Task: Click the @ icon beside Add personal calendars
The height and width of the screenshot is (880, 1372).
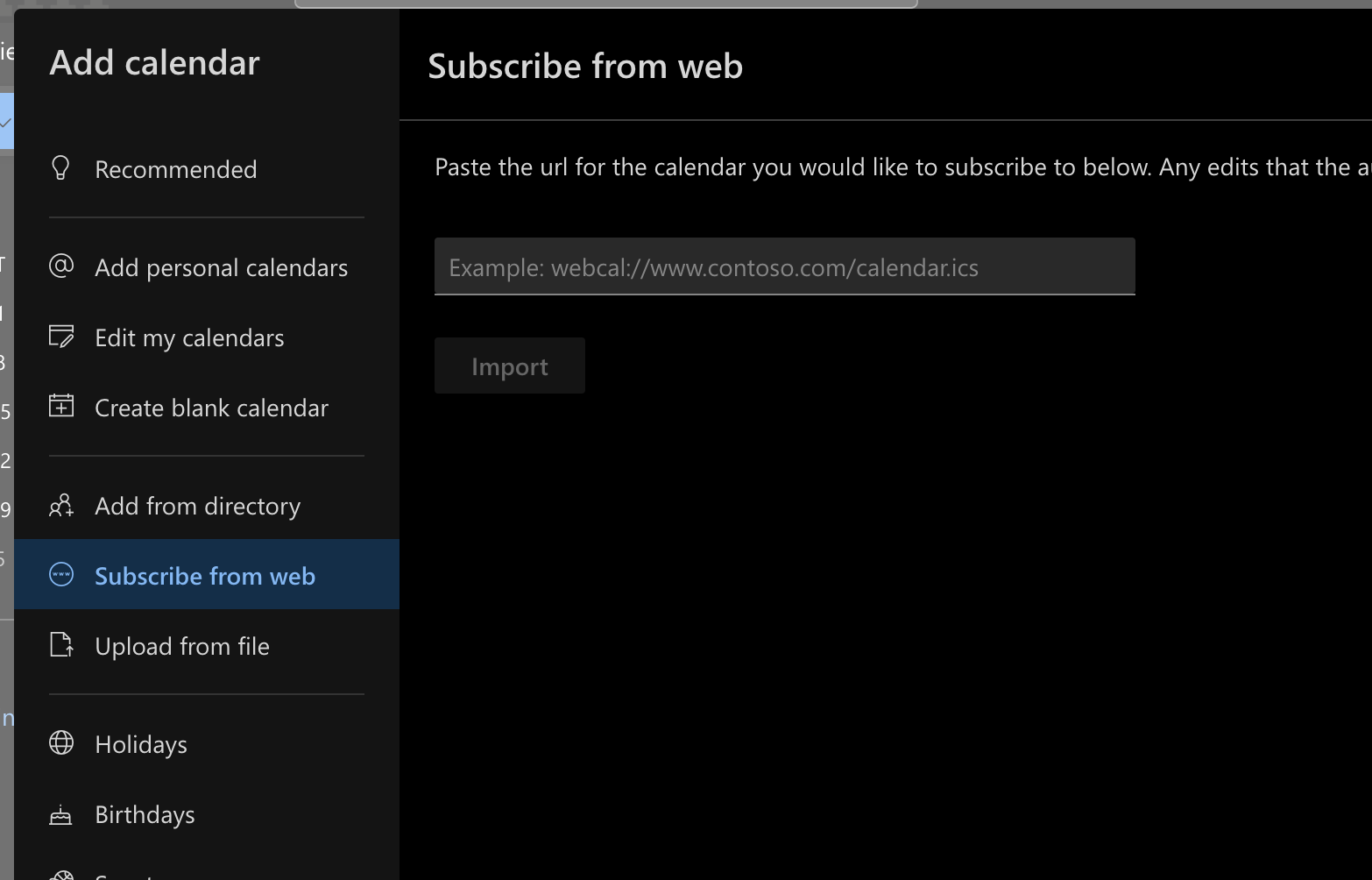Action: pyautogui.click(x=60, y=266)
